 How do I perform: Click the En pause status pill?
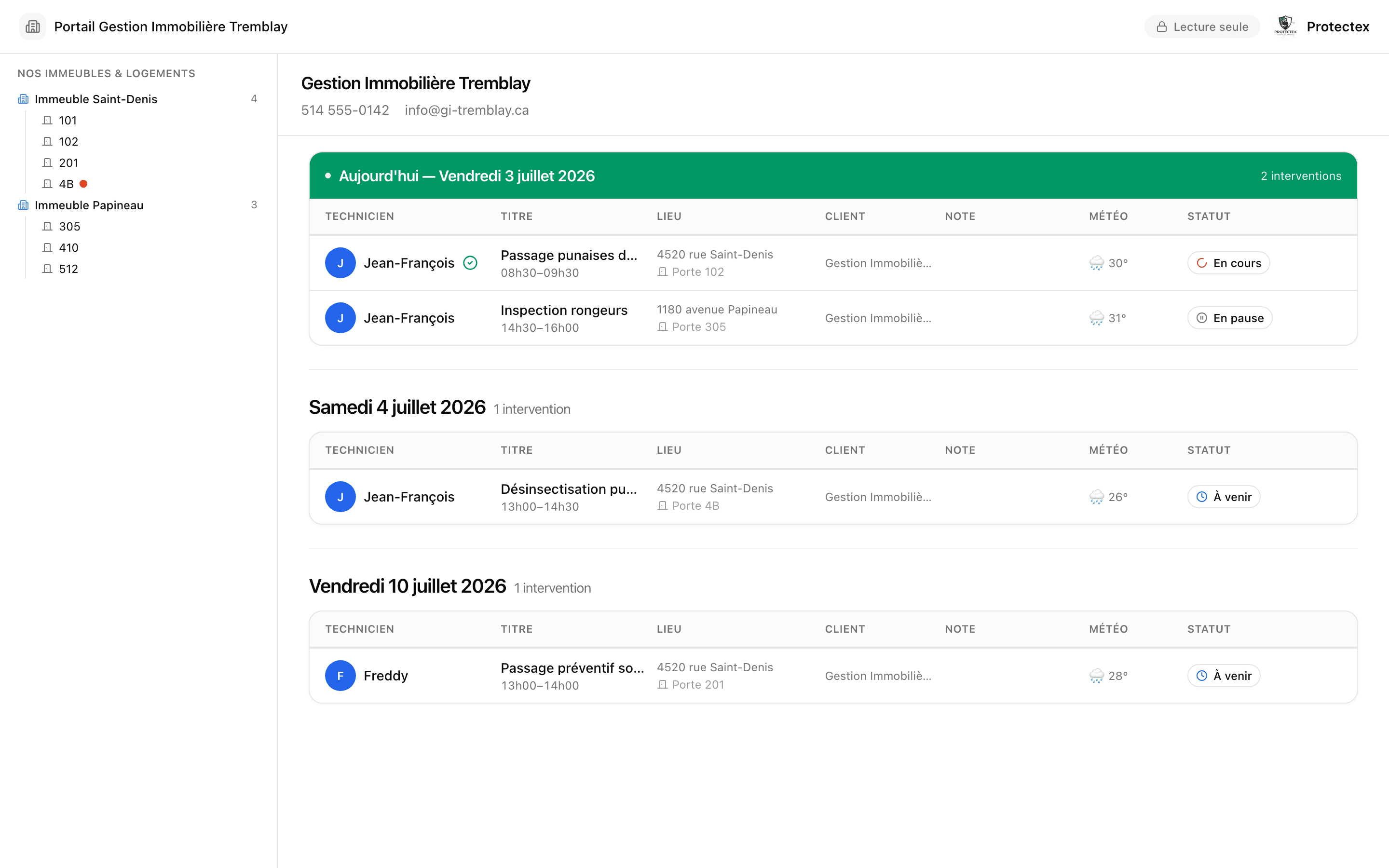click(1229, 318)
